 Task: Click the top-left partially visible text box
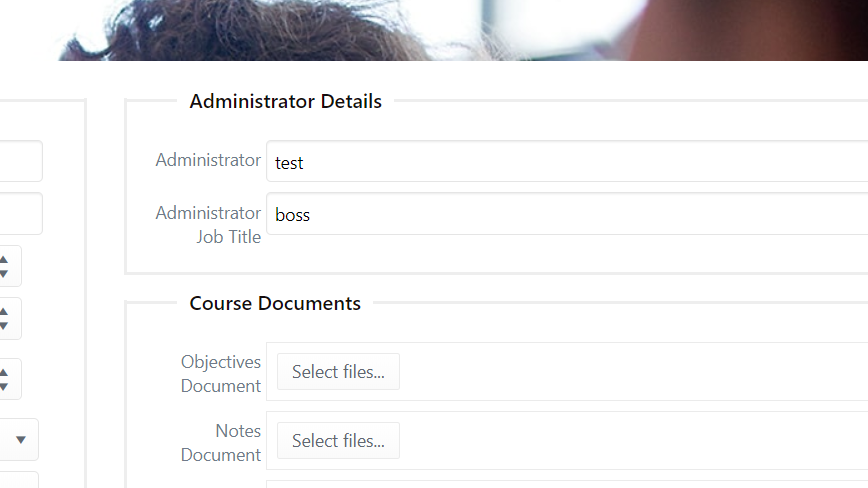coord(20,161)
